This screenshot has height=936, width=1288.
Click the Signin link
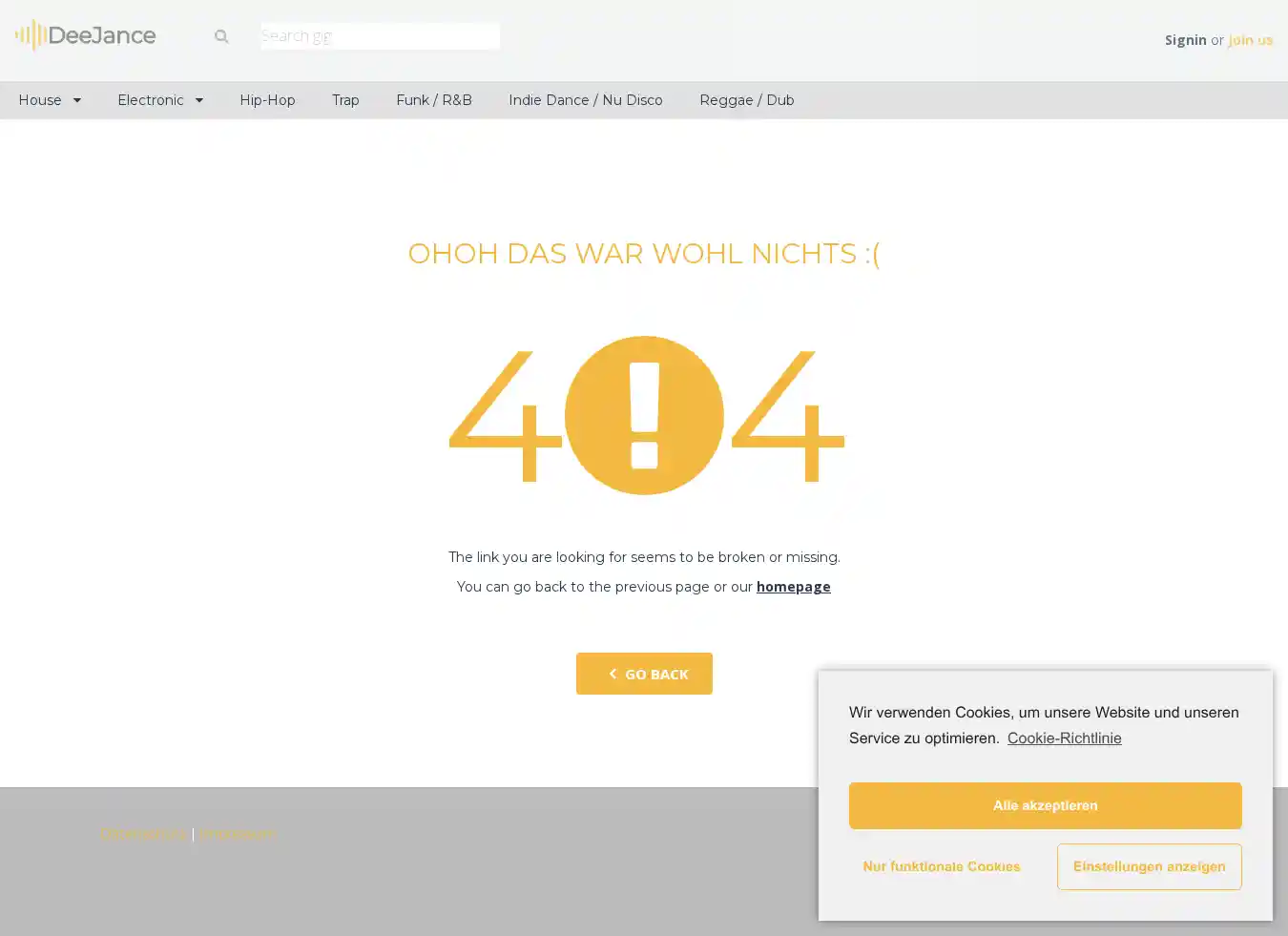click(x=1185, y=40)
